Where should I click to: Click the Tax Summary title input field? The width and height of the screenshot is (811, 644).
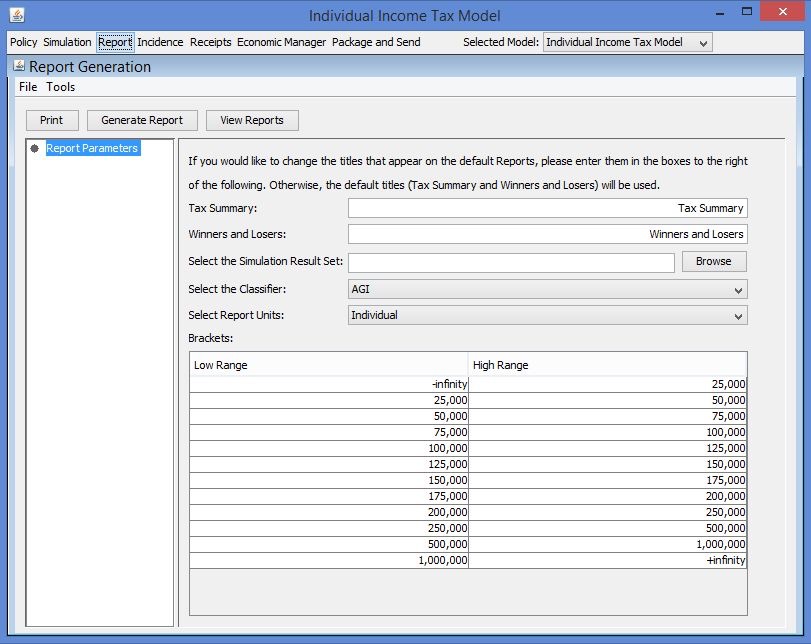[547, 208]
